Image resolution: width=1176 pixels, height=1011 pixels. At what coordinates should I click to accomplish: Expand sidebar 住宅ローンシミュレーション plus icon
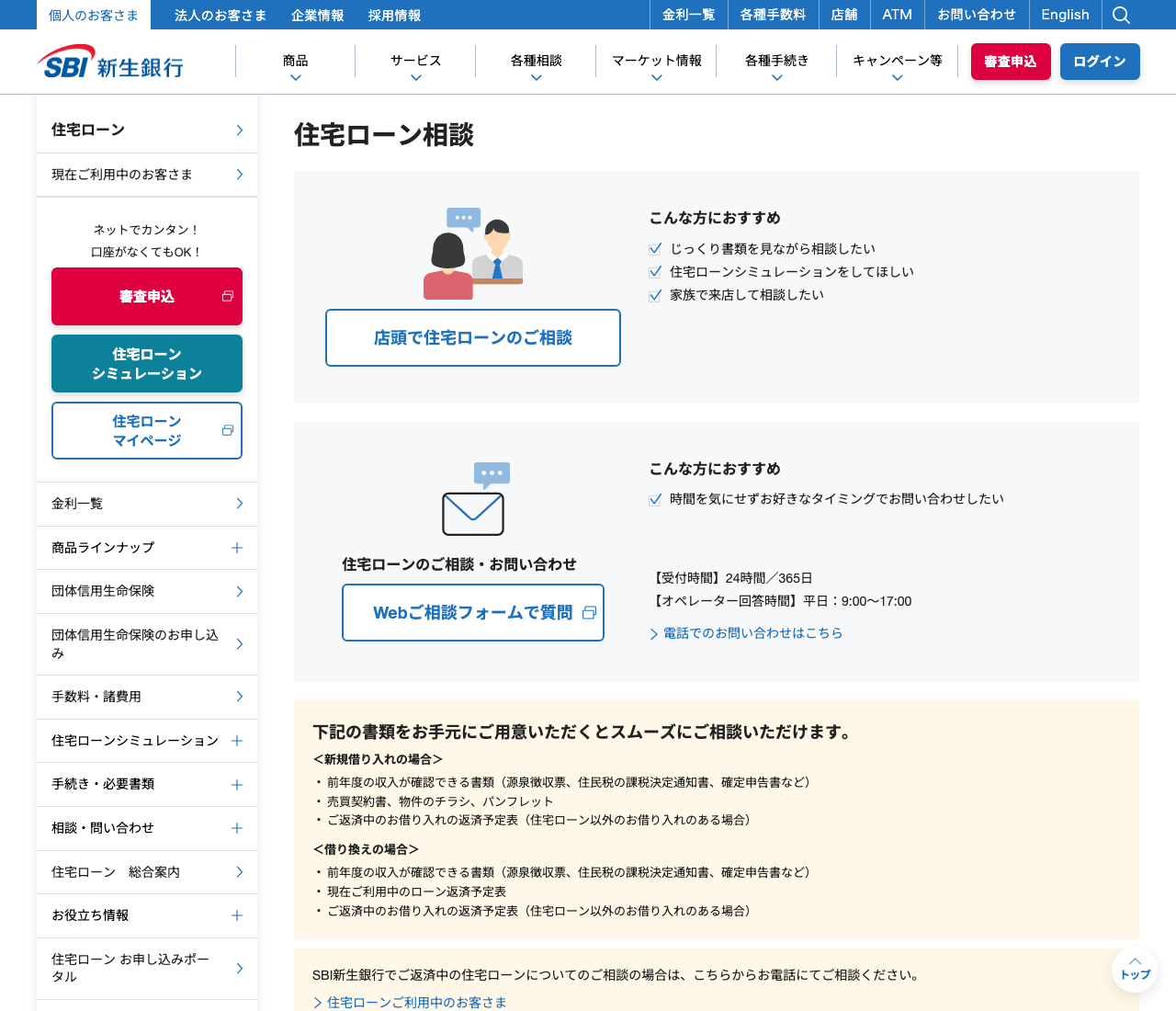pyautogui.click(x=237, y=741)
